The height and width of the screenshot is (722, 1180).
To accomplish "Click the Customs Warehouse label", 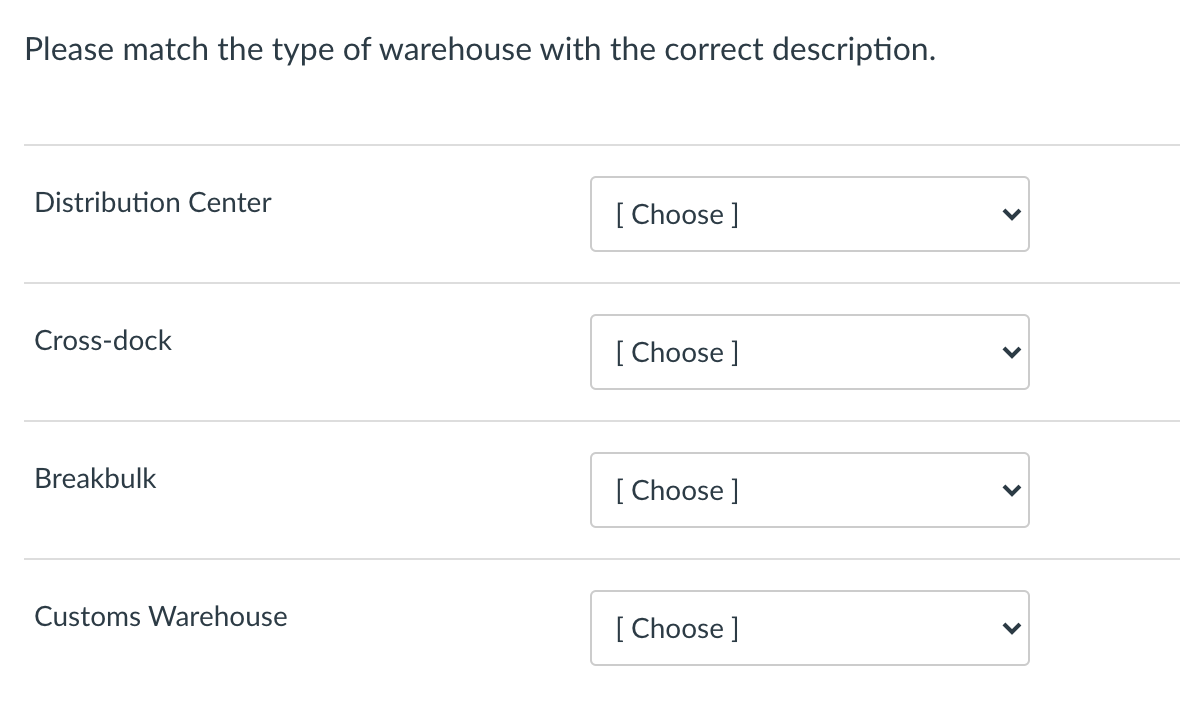I will 160,616.
